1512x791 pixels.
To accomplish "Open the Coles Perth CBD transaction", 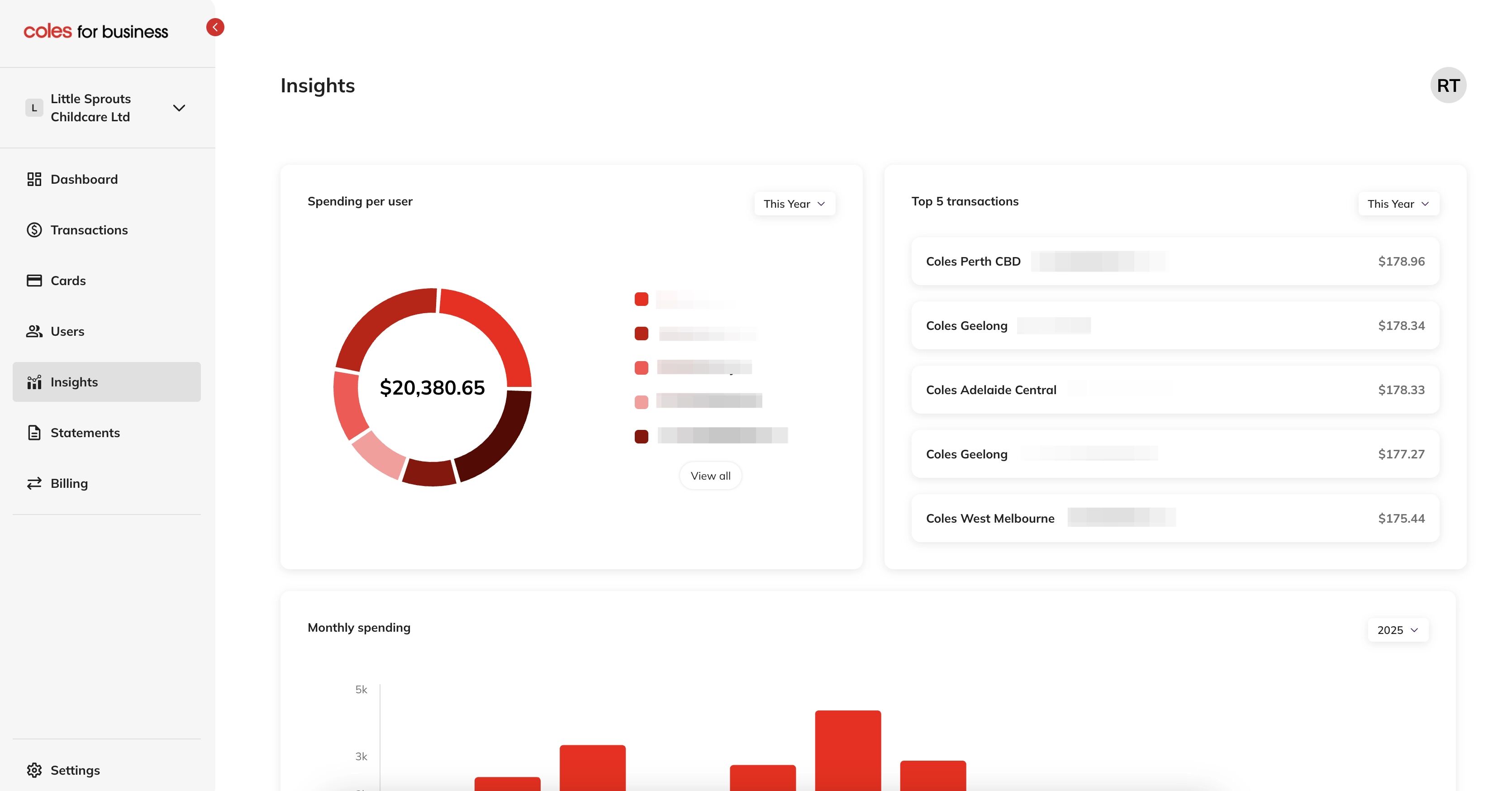I will pos(1175,261).
